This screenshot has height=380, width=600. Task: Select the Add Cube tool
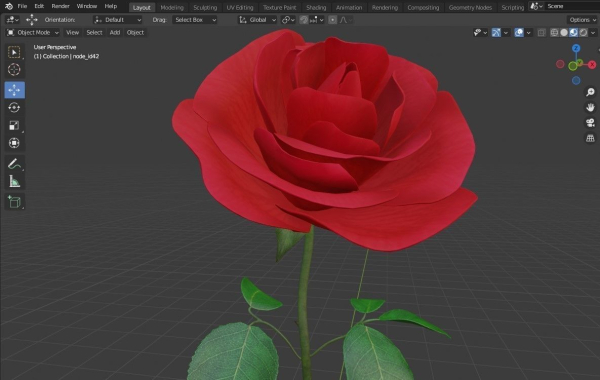(15, 202)
